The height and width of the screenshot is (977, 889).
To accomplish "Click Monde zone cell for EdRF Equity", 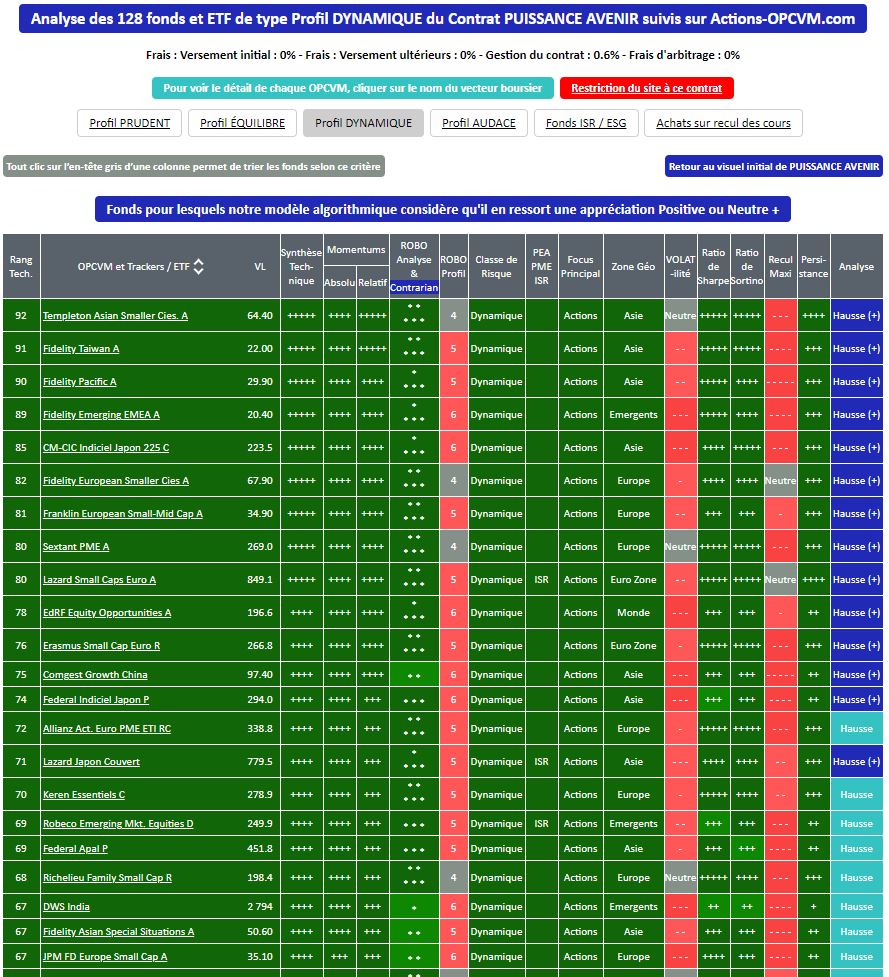I will (x=634, y=613).
